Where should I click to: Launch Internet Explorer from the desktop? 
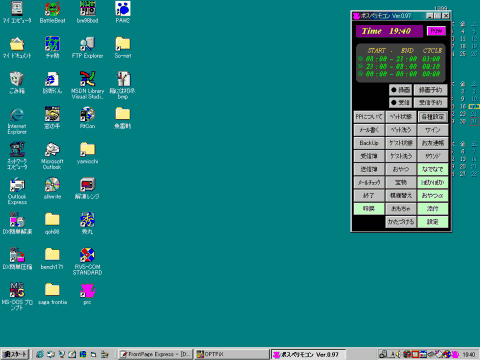[17, 121]
